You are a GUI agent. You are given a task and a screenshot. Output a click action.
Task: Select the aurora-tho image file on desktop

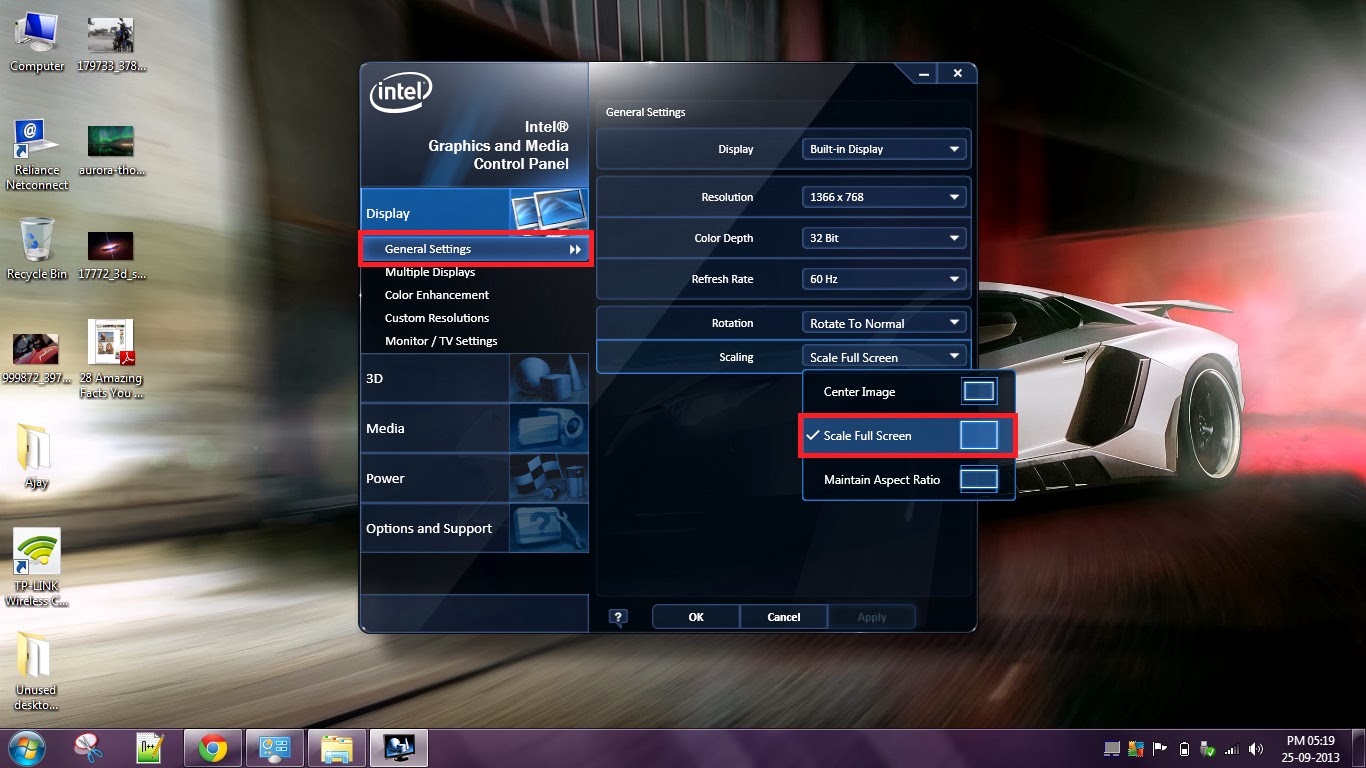111,150
